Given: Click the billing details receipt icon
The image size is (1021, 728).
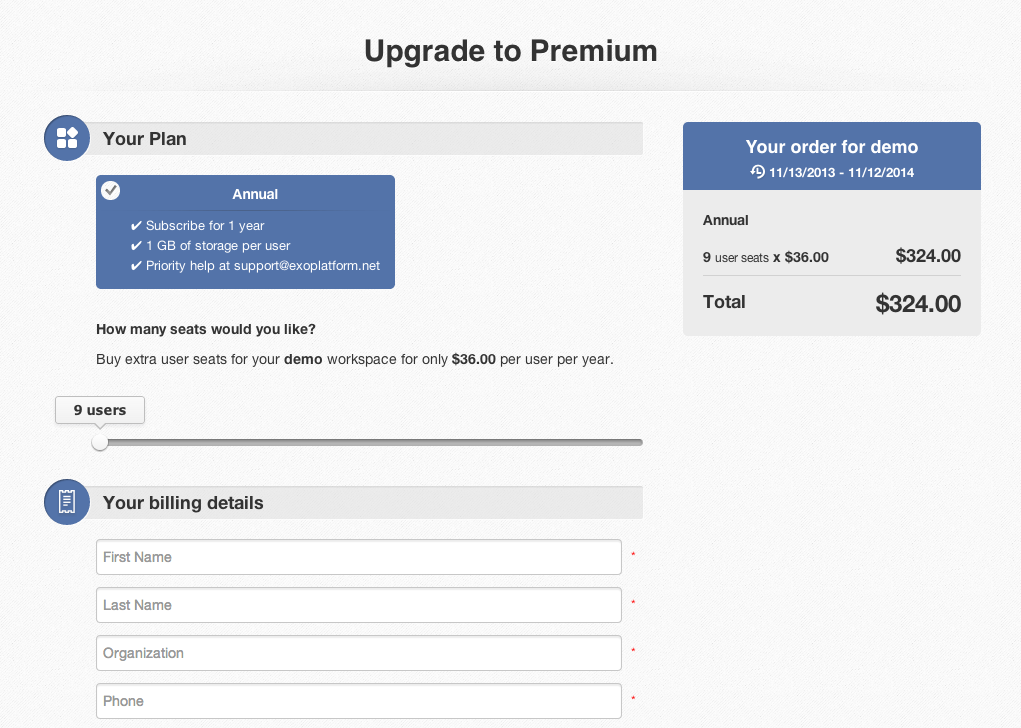Looking at the screenshot, I should 67,502.
